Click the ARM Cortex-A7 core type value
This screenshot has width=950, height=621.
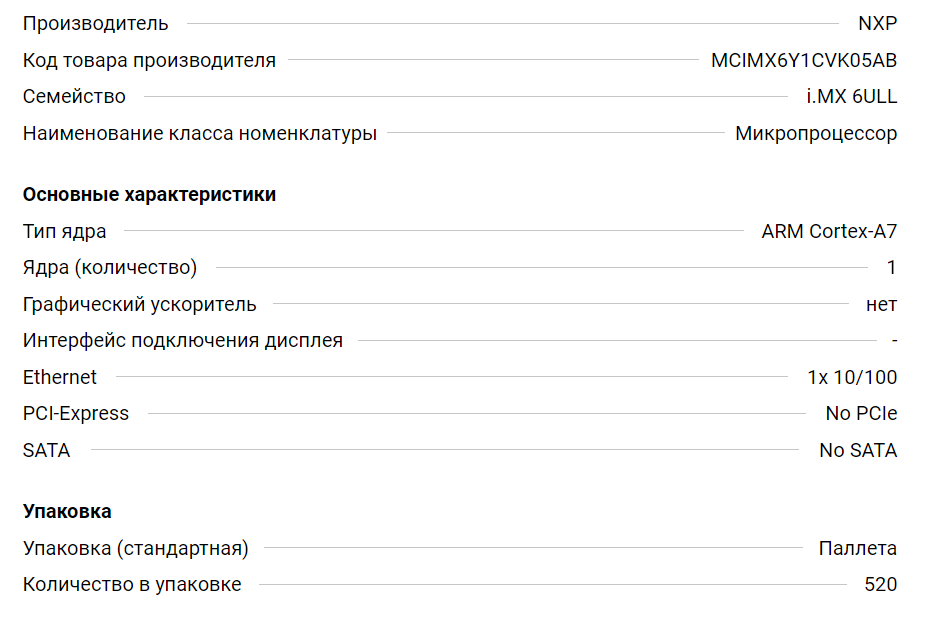[829, 232]
